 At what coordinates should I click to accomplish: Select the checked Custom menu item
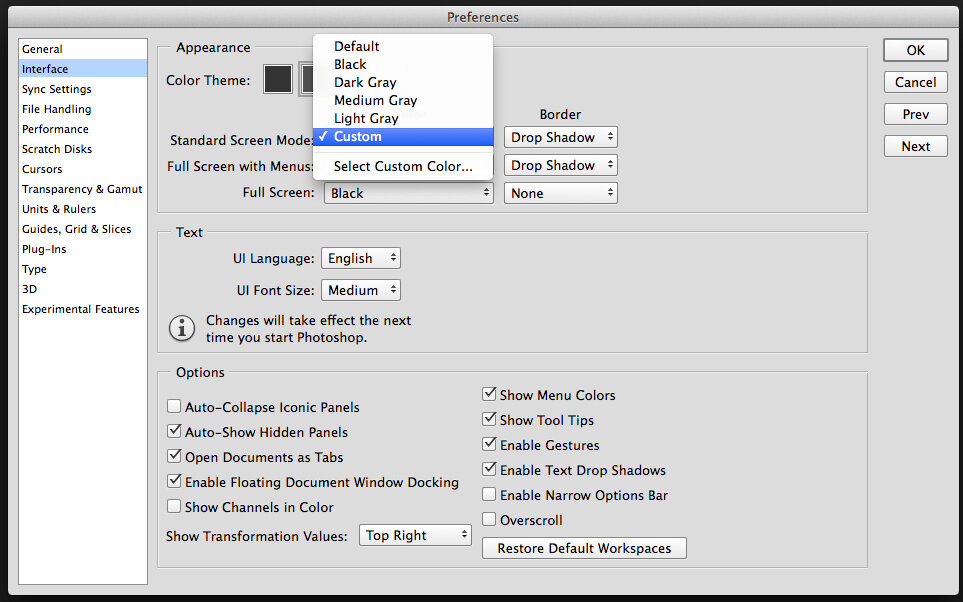click(x=403, y=136)
